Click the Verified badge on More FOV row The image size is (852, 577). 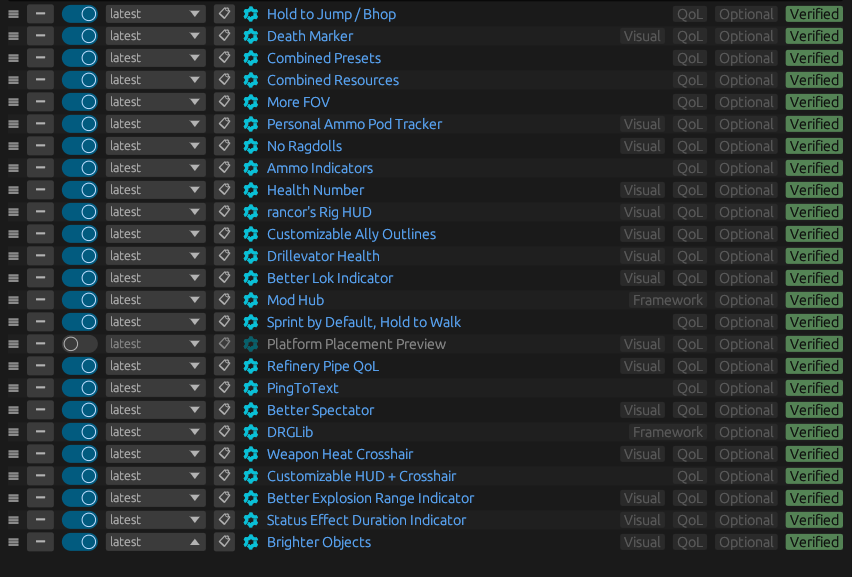[x=814, y=102]
